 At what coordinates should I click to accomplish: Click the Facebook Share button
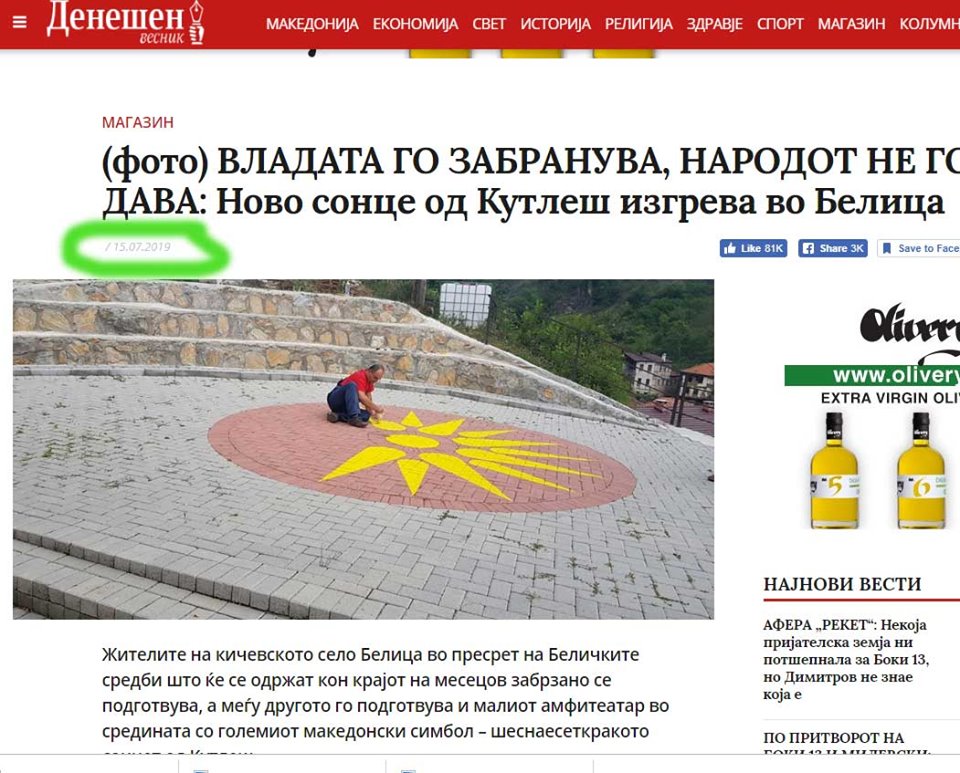833,248
